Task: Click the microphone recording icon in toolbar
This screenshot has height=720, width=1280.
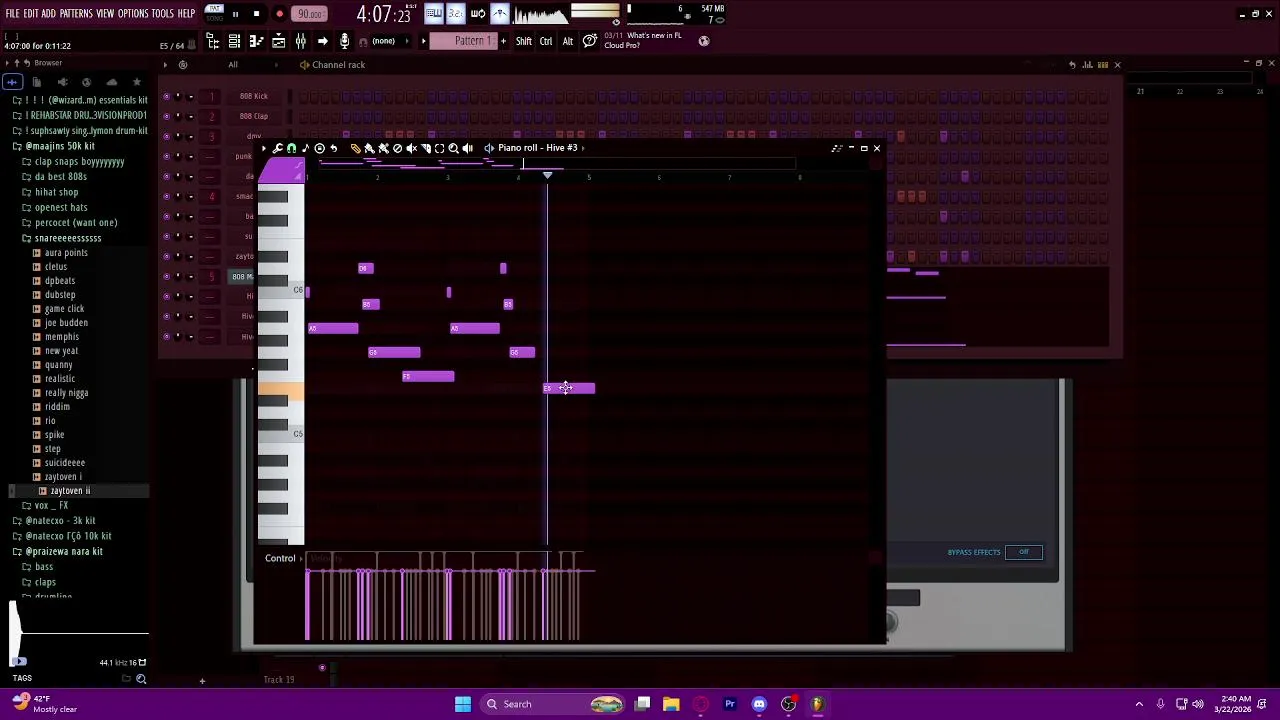Action: pyautogui.click(x=344, y=41)
